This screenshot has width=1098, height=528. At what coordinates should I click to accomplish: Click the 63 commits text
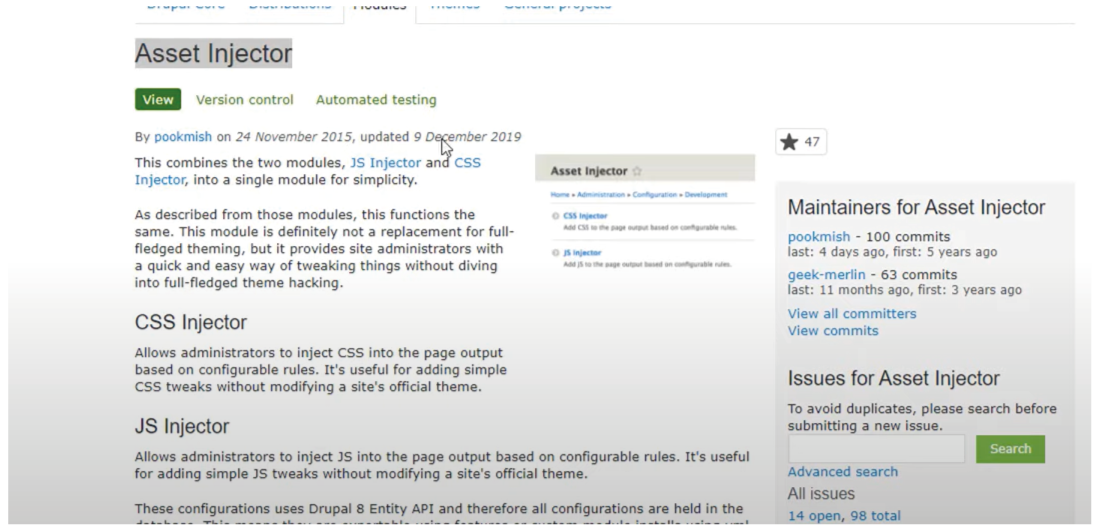click(919, 275)
